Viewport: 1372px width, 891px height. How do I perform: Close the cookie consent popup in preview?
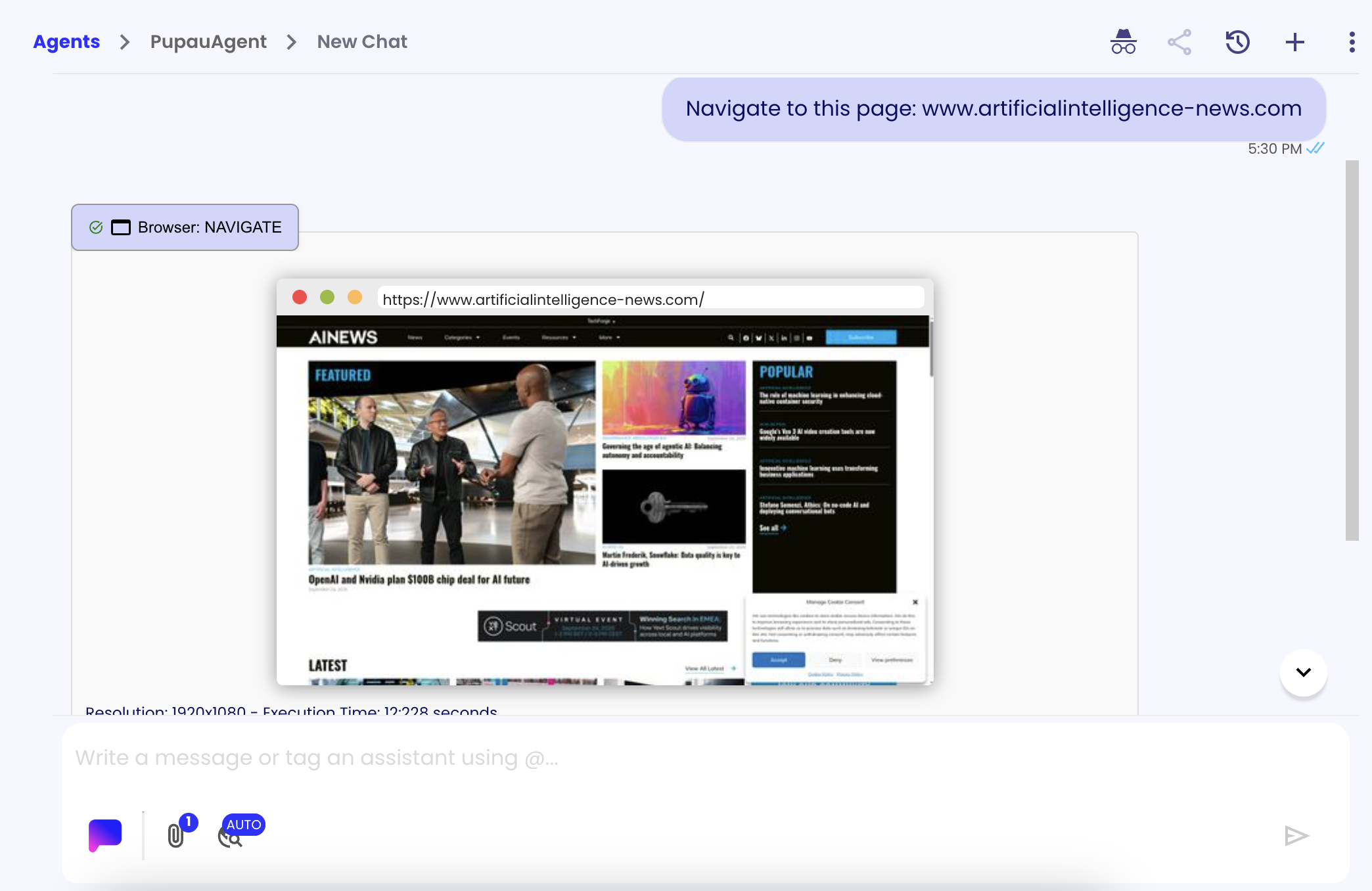(915, 602)
